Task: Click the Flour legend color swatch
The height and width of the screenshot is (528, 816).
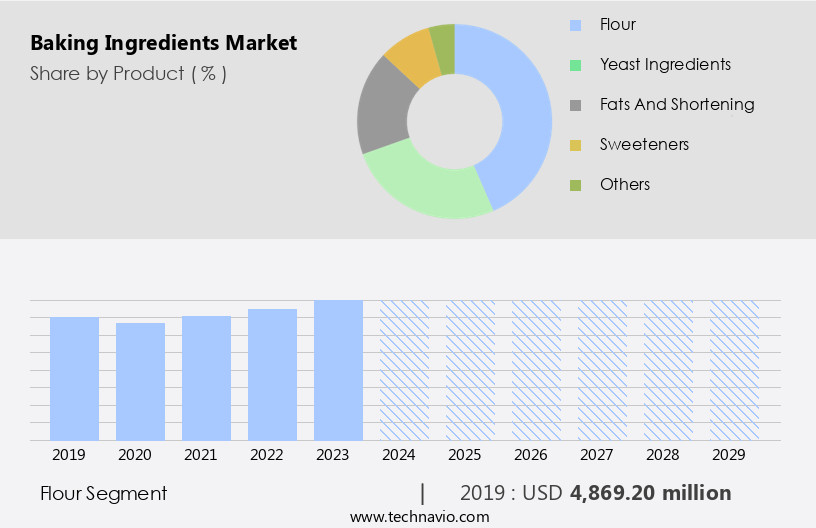Action: coord(575,25)
